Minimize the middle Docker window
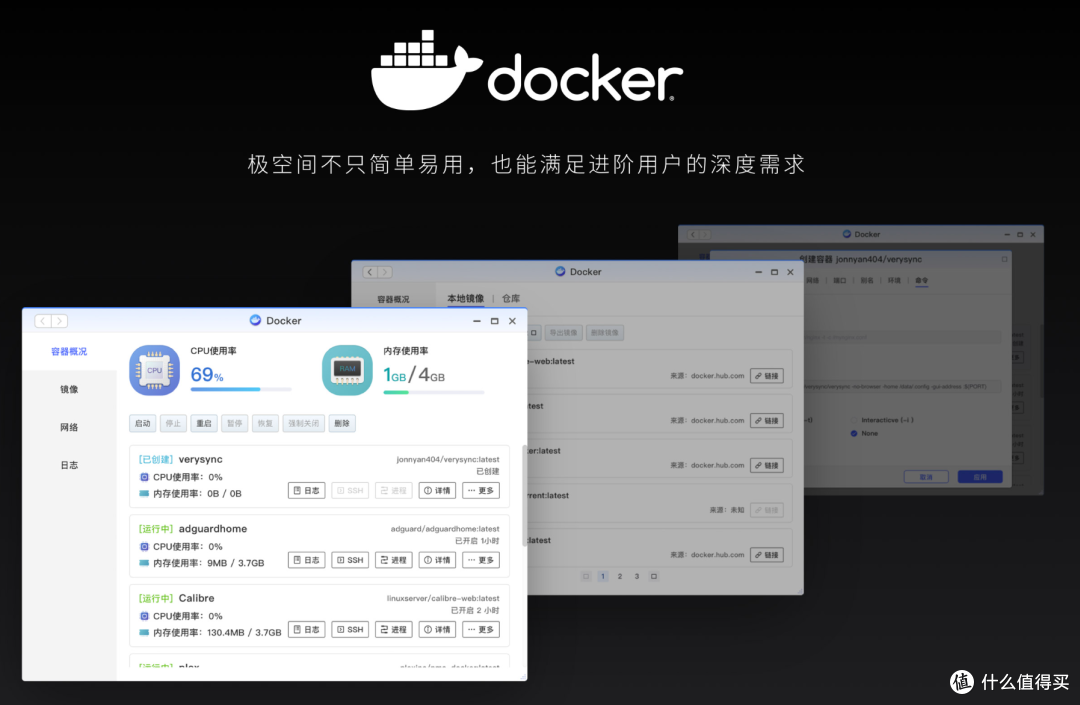Viewport: 1080px width, 705px height. [x=758, y=272]
